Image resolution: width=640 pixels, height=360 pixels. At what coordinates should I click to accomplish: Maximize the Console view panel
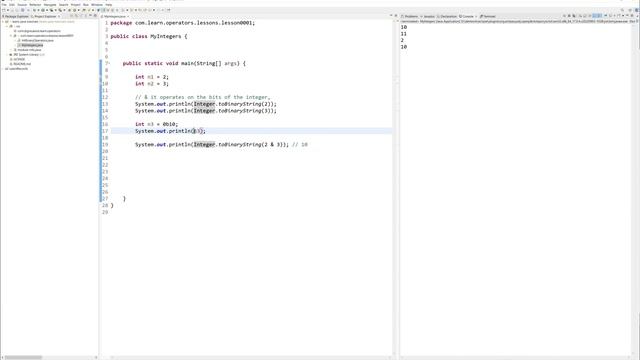[x=632, y=16]
